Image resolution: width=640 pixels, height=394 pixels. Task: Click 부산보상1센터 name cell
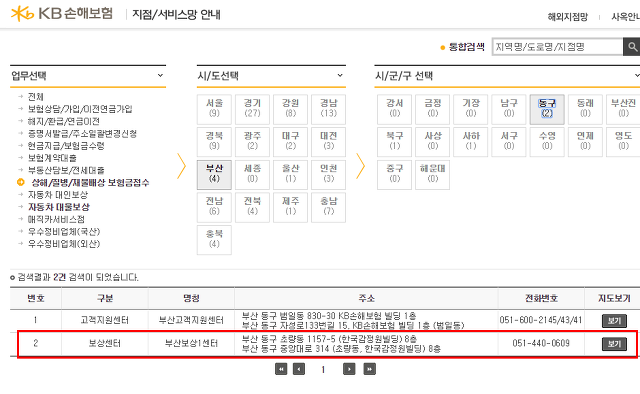(191, 343)
